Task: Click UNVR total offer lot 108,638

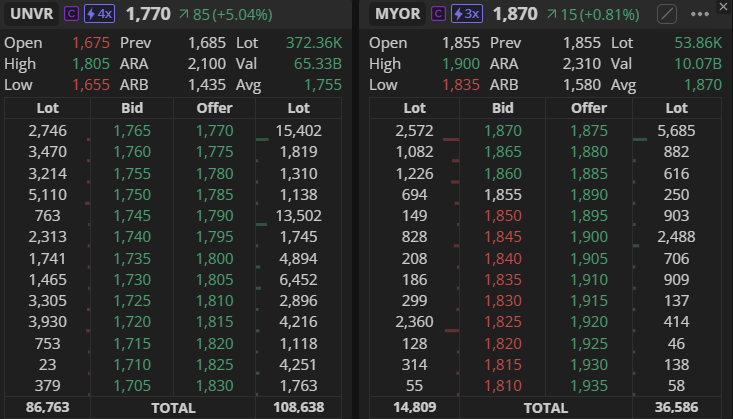Action: (298, 407)
